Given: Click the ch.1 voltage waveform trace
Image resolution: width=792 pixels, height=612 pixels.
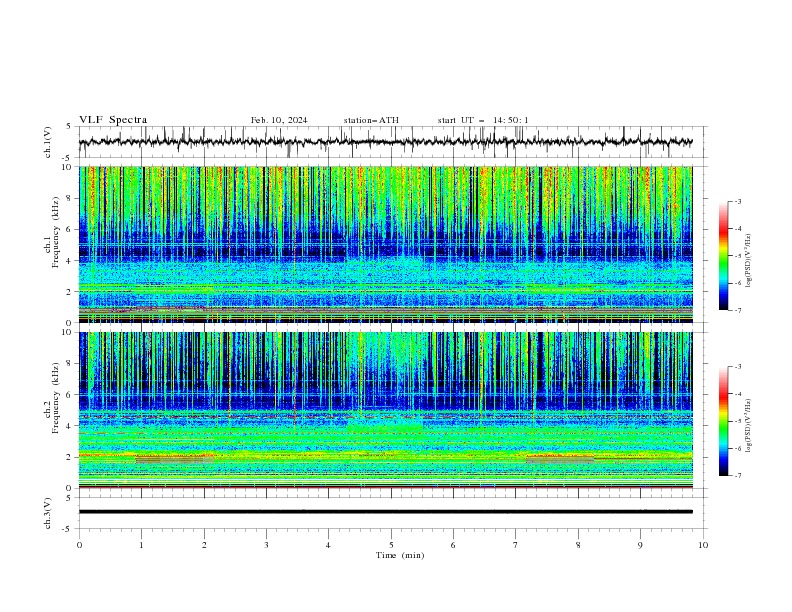Looking at the screenshot, I should (385, 142).
